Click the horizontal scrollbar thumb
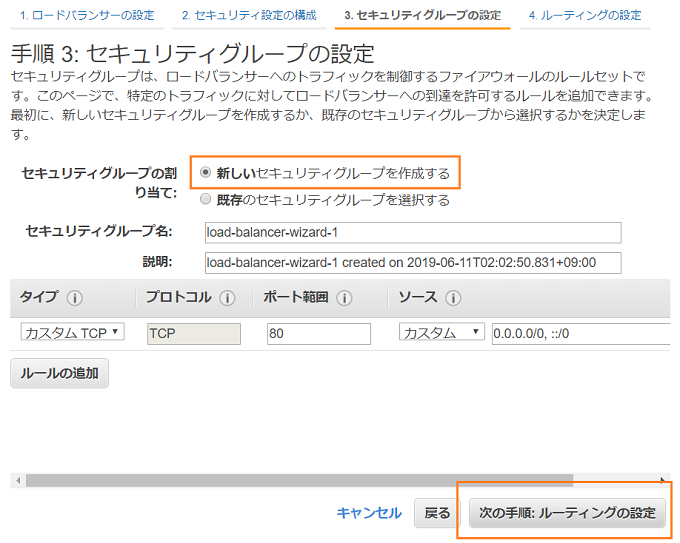This screenshot has width=680, height=543. point(299,480)
